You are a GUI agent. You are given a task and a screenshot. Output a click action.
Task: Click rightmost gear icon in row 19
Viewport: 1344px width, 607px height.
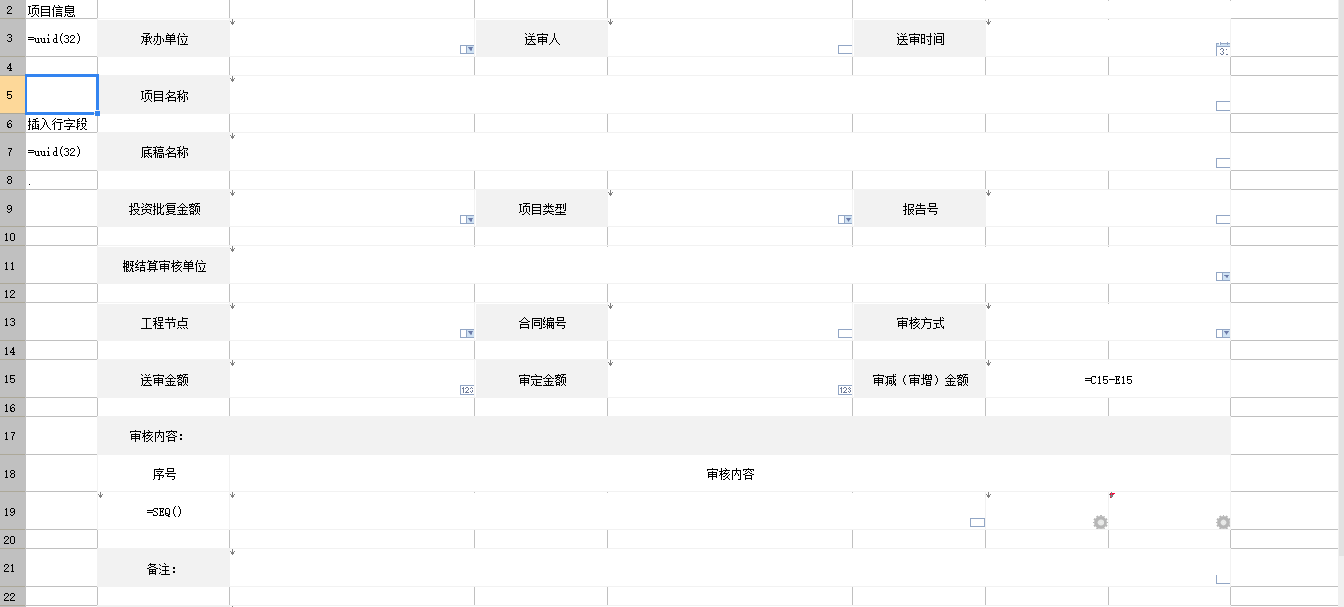coord(1222,522)
